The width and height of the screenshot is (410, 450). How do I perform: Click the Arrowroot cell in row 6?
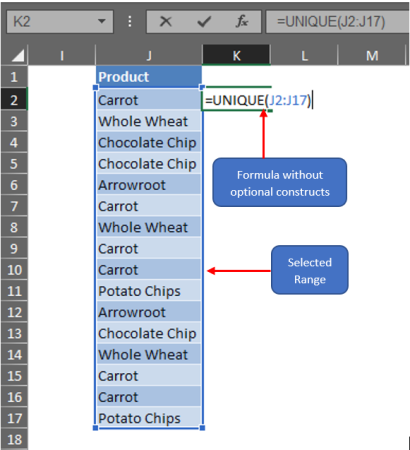(149, 185)
